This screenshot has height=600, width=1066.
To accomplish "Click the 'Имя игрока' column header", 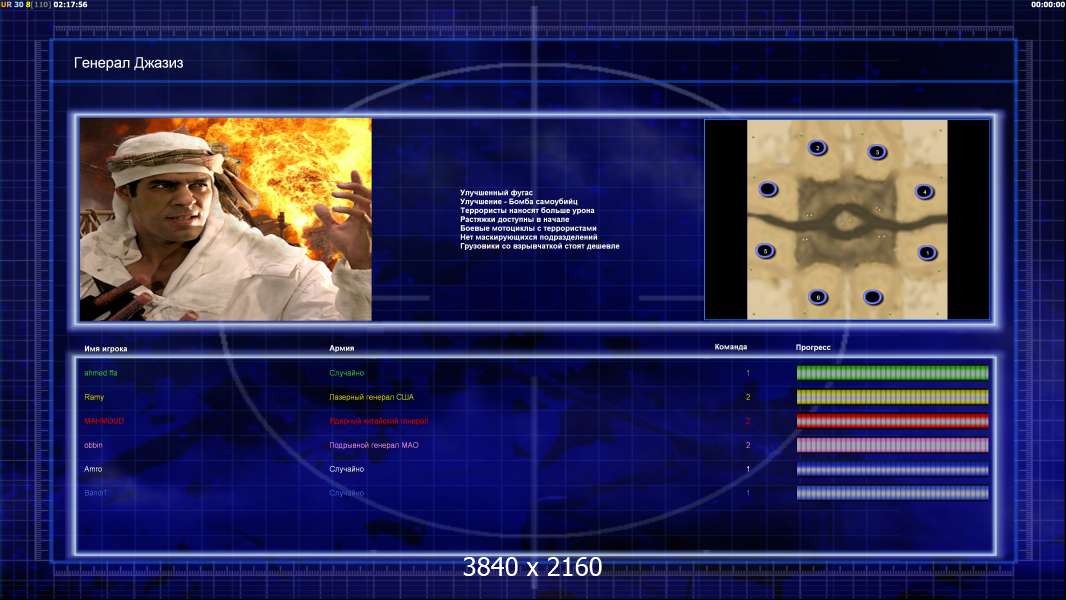I will coord(105,349).
